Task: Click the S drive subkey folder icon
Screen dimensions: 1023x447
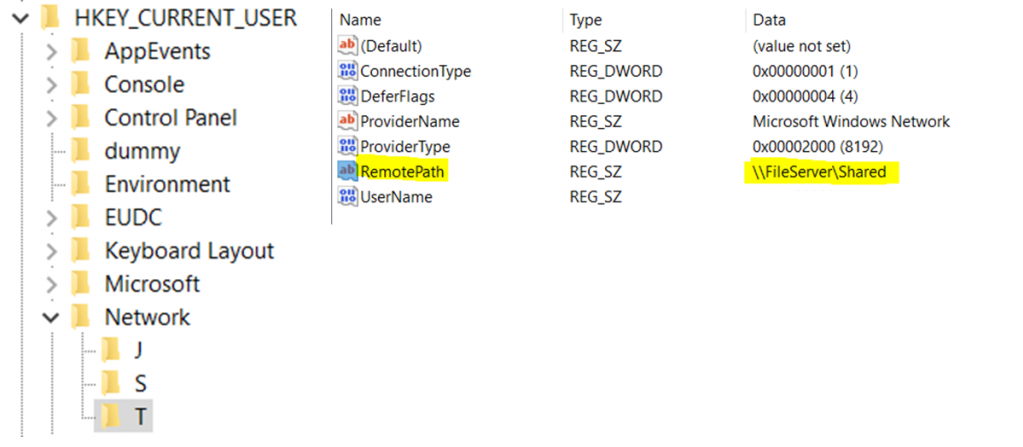Action: (112, 383)
